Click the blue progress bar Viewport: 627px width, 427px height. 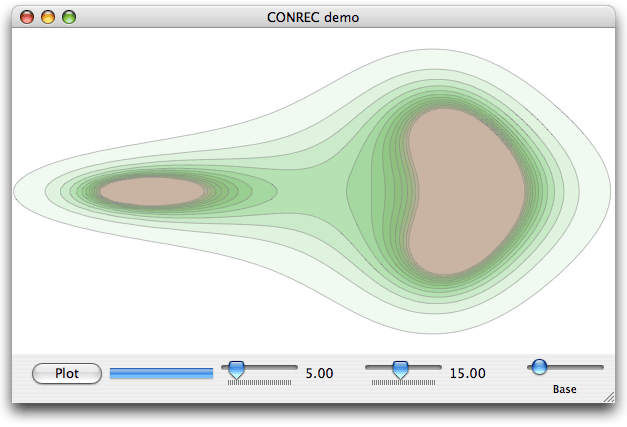(161, 373)
